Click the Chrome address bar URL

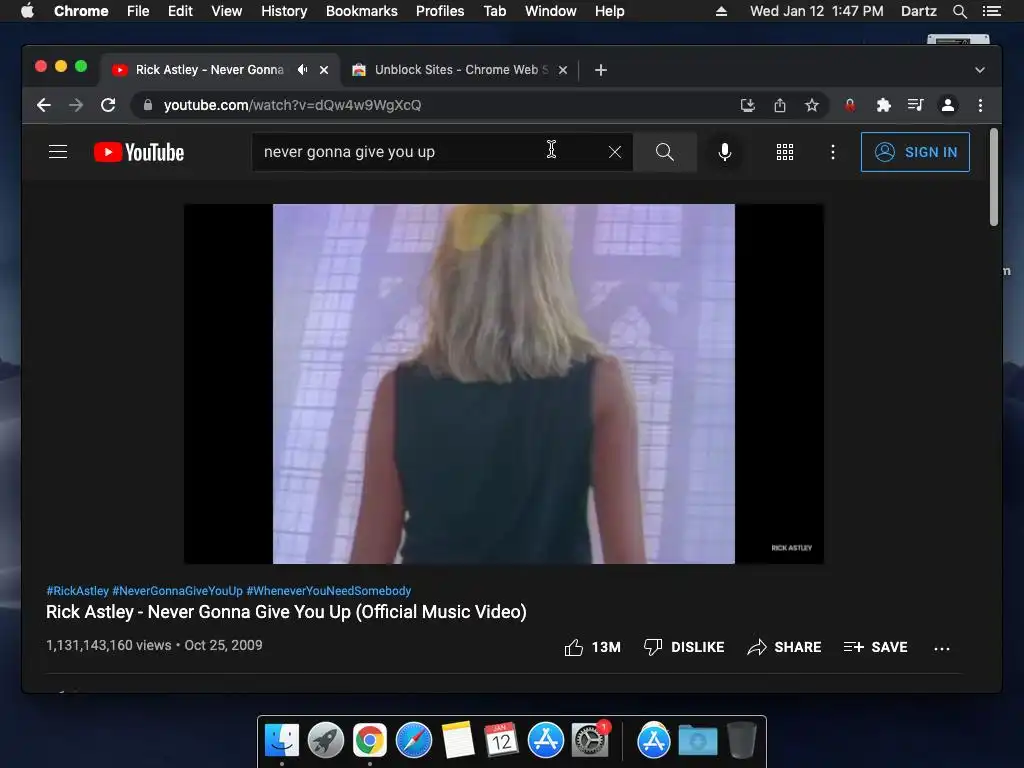[x=292, y=105]
